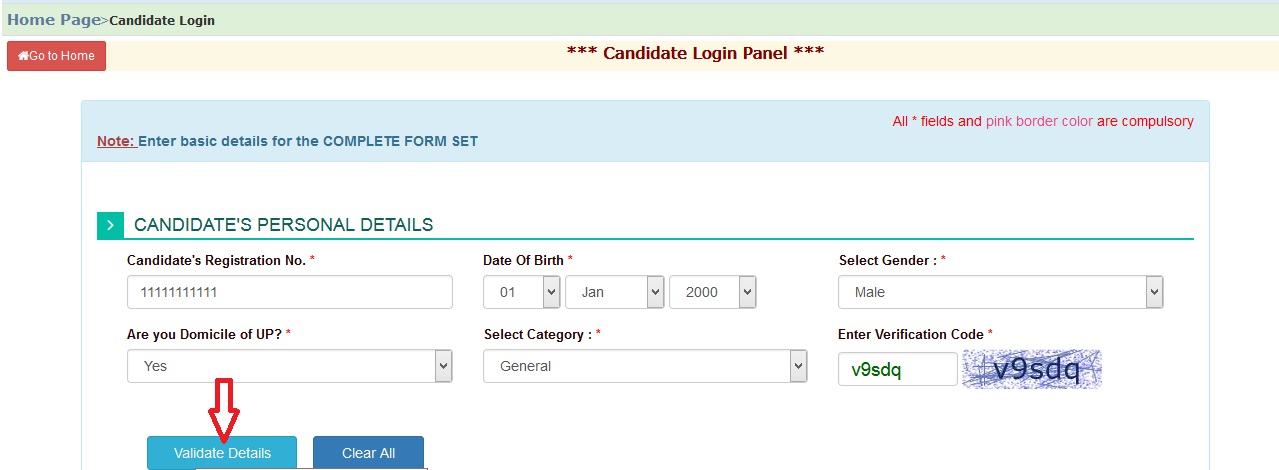Click the verification code input field
Viewport: 1279px width, 470px height.
tap(897, 369)
